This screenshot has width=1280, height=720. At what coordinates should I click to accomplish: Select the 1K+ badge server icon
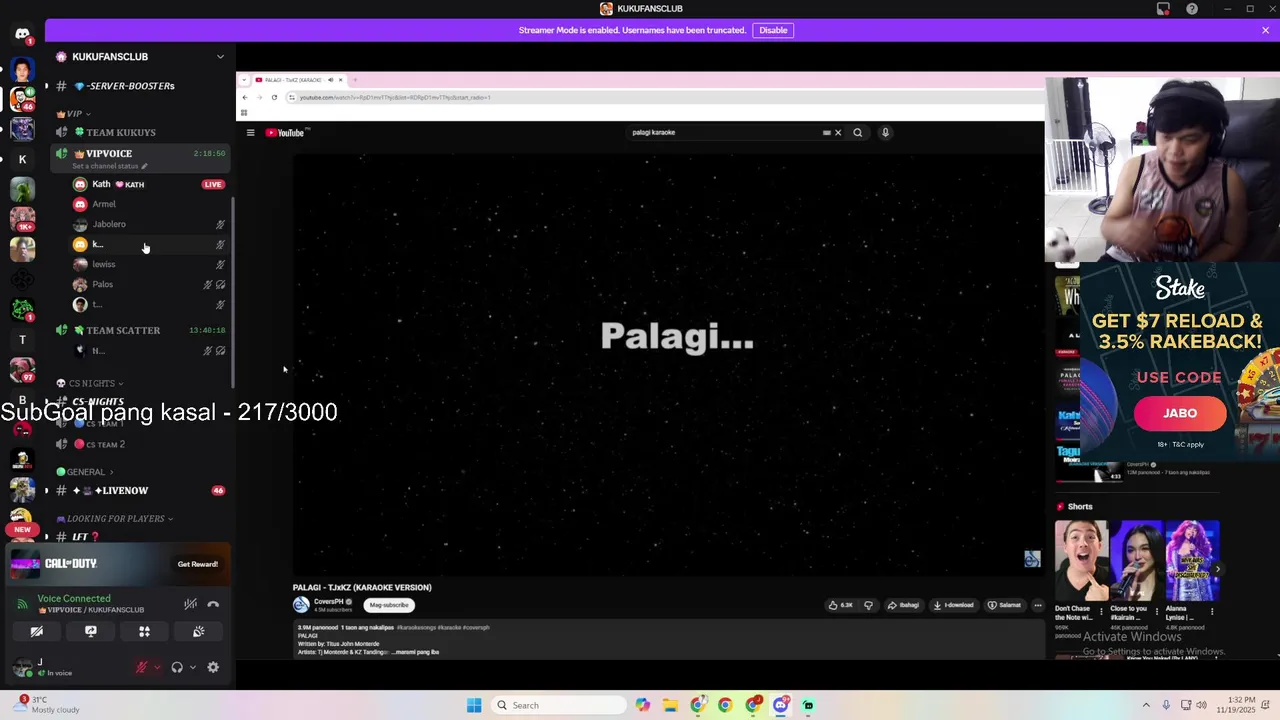(22, 219)
